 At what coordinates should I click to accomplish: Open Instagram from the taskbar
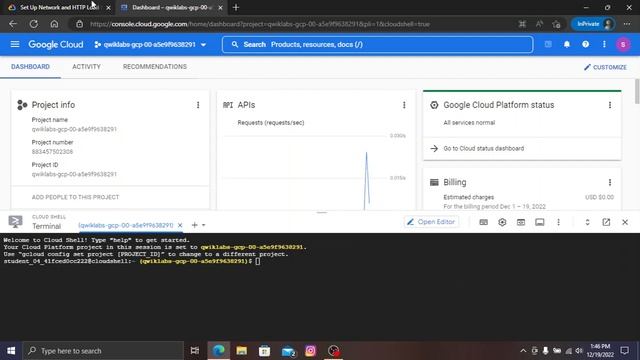click(310, 351)
